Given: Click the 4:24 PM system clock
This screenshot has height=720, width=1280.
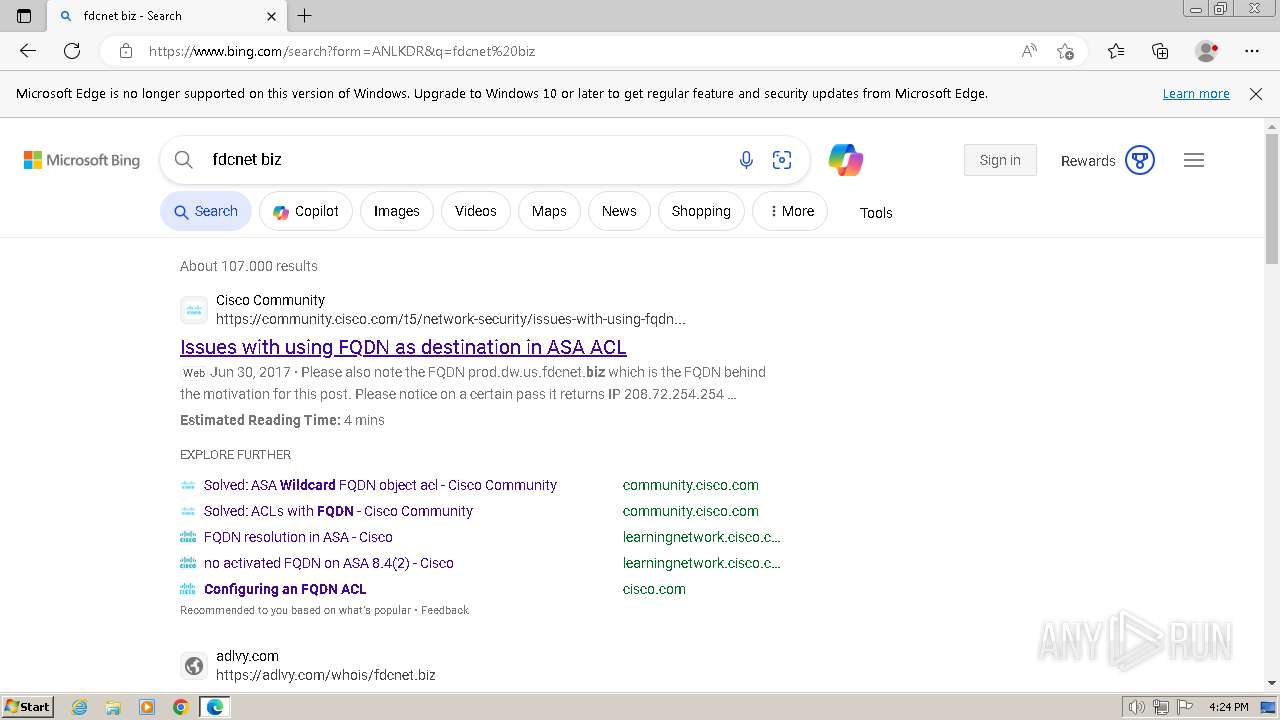Looking at the screenshot, I should tap(1228, 707).
